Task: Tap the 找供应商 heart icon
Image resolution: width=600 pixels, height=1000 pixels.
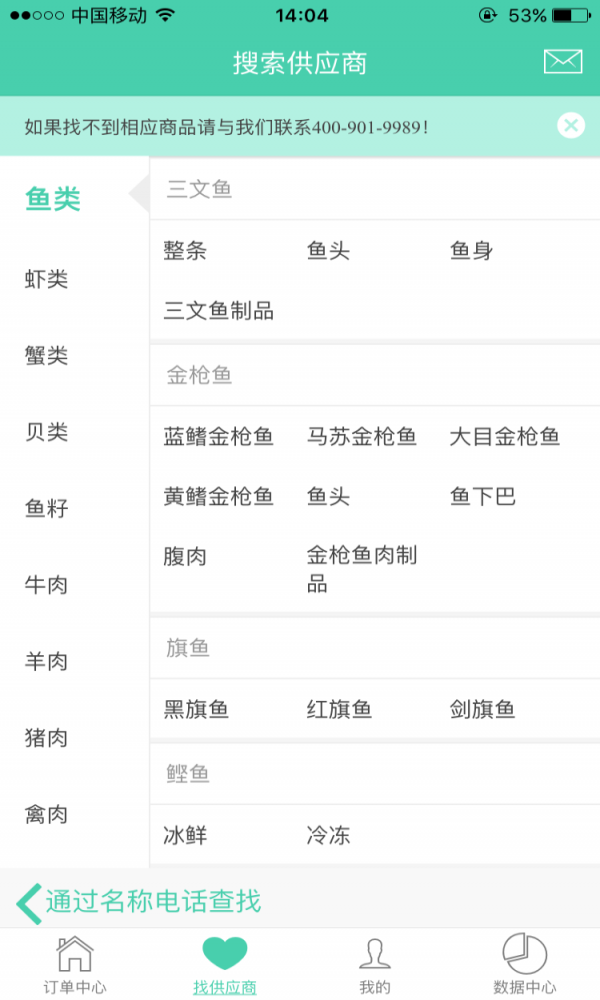Action: pos(224,953)
